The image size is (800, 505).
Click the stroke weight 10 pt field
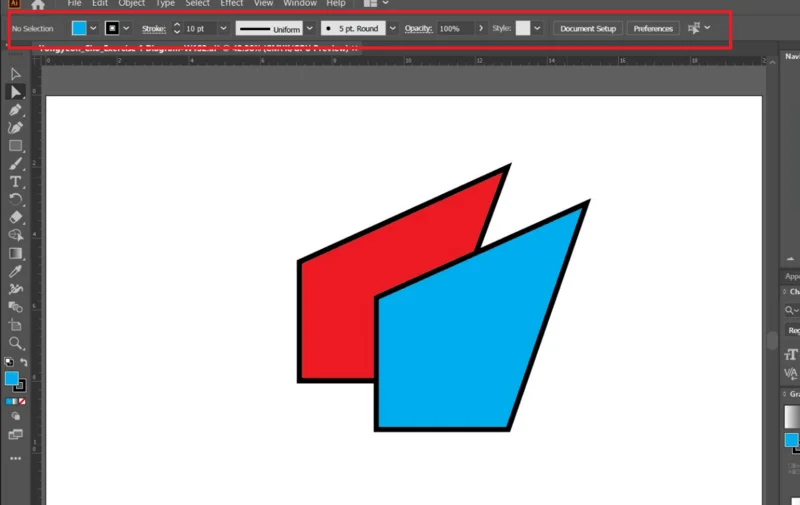199,29
